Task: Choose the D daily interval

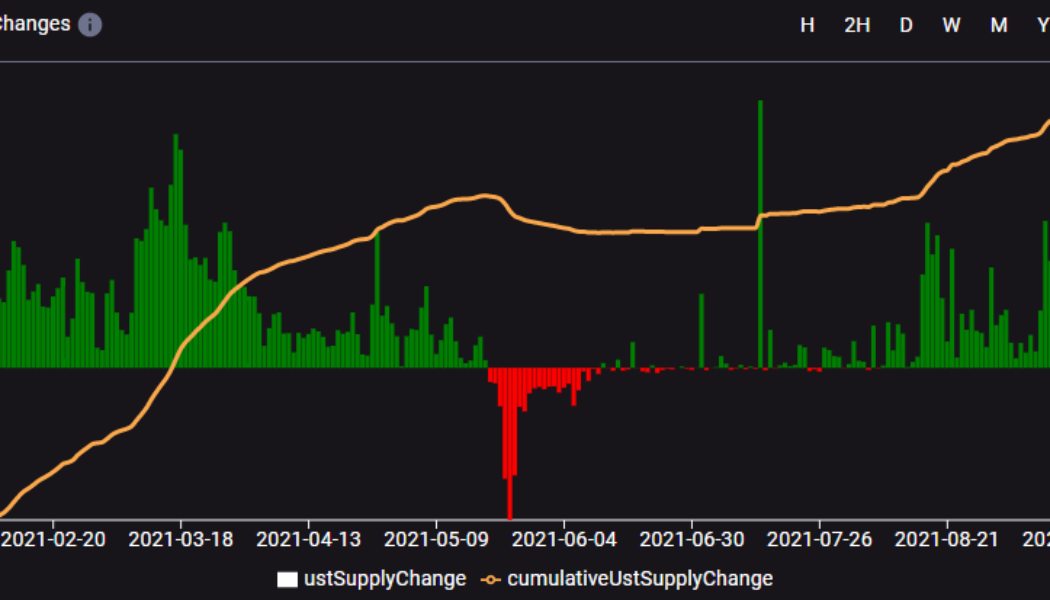Action: click(x=906, y=26)
